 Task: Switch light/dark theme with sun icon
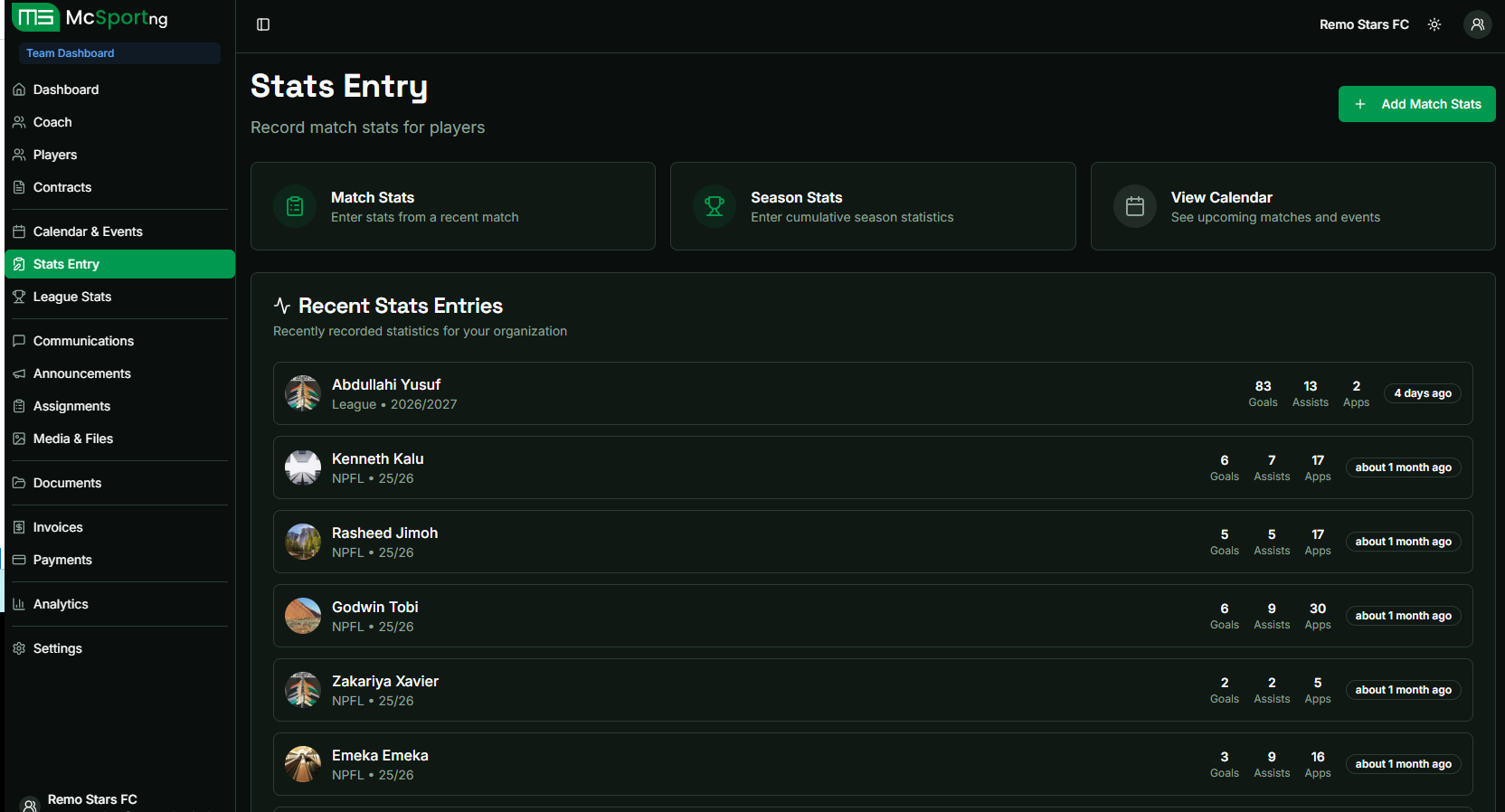point(1434,24)
